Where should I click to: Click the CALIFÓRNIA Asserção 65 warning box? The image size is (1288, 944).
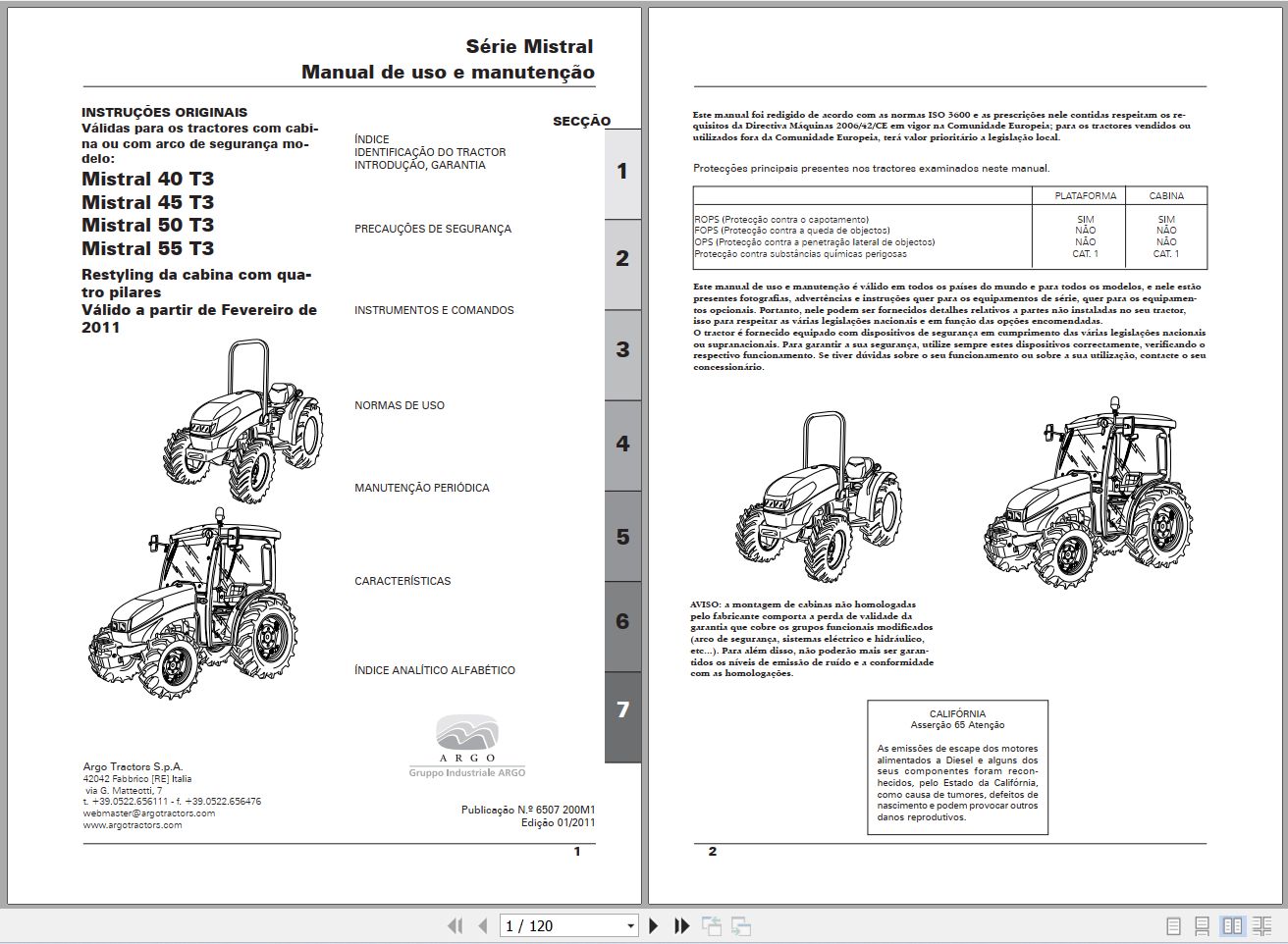(x=957, y=767)
